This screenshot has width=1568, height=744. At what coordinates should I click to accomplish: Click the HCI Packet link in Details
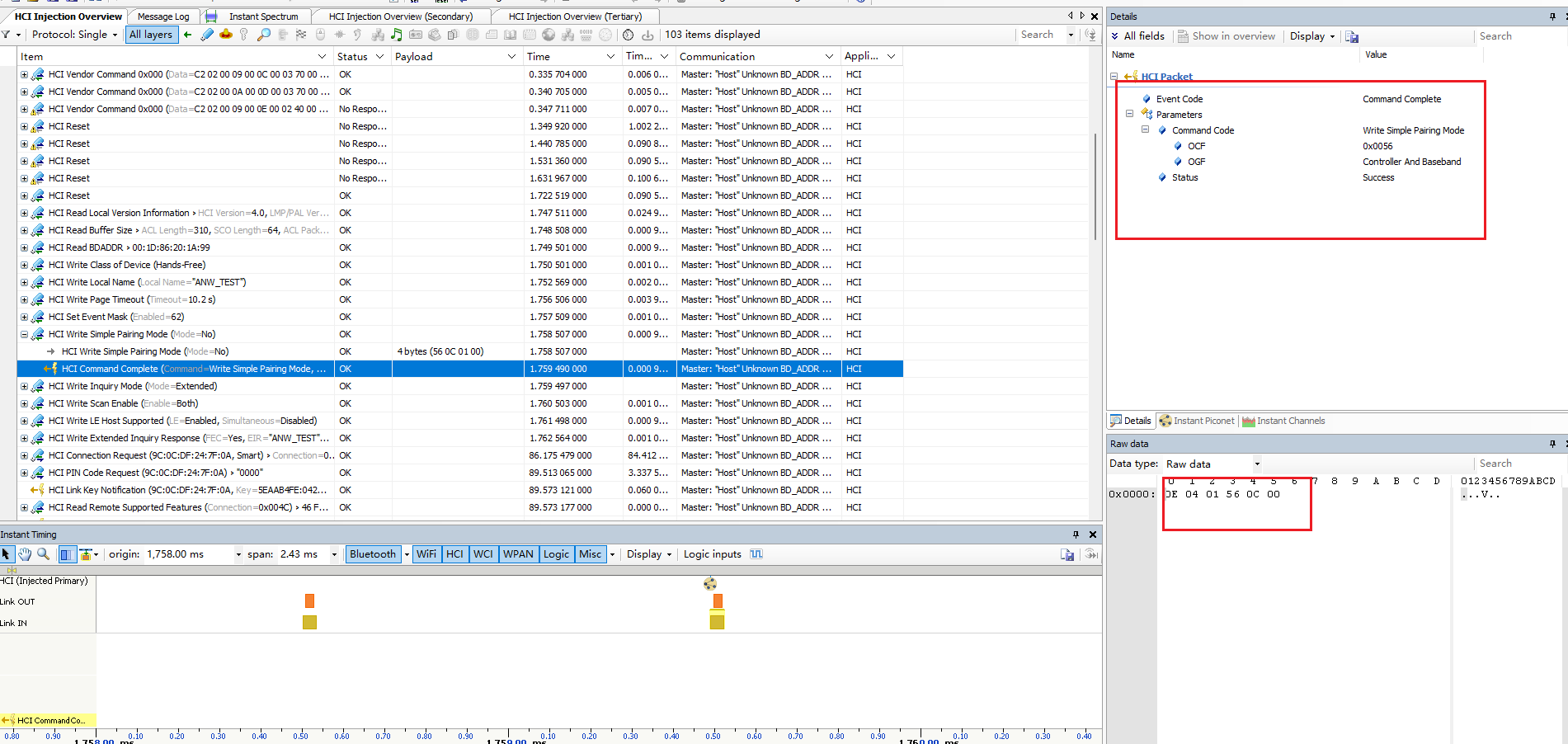click(1166, 77)
